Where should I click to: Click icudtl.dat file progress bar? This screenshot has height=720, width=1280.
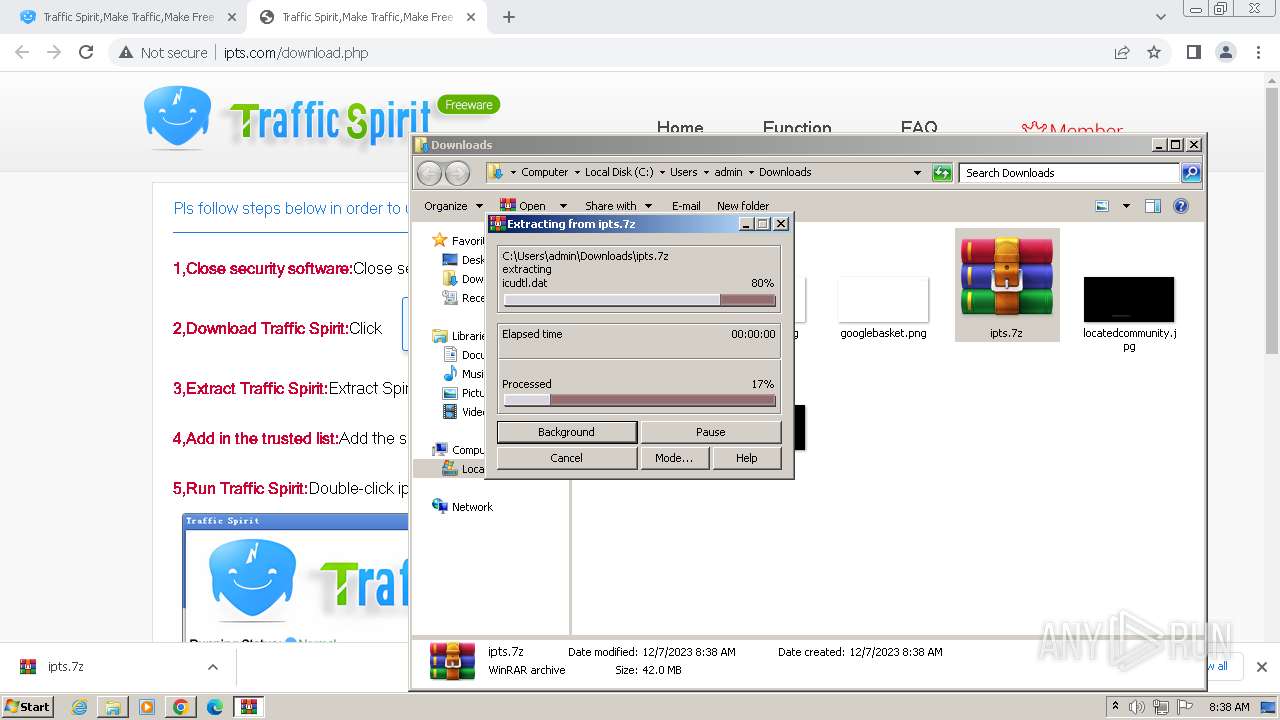click(x=639, y=300)
